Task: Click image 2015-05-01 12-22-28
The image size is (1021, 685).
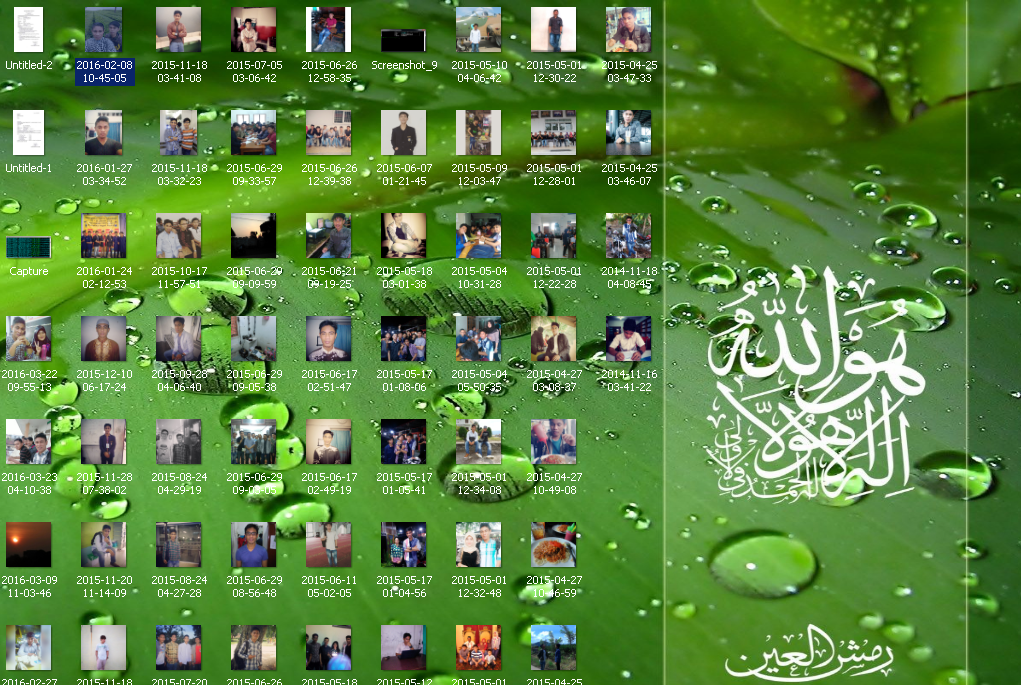Action: [553, 236]
